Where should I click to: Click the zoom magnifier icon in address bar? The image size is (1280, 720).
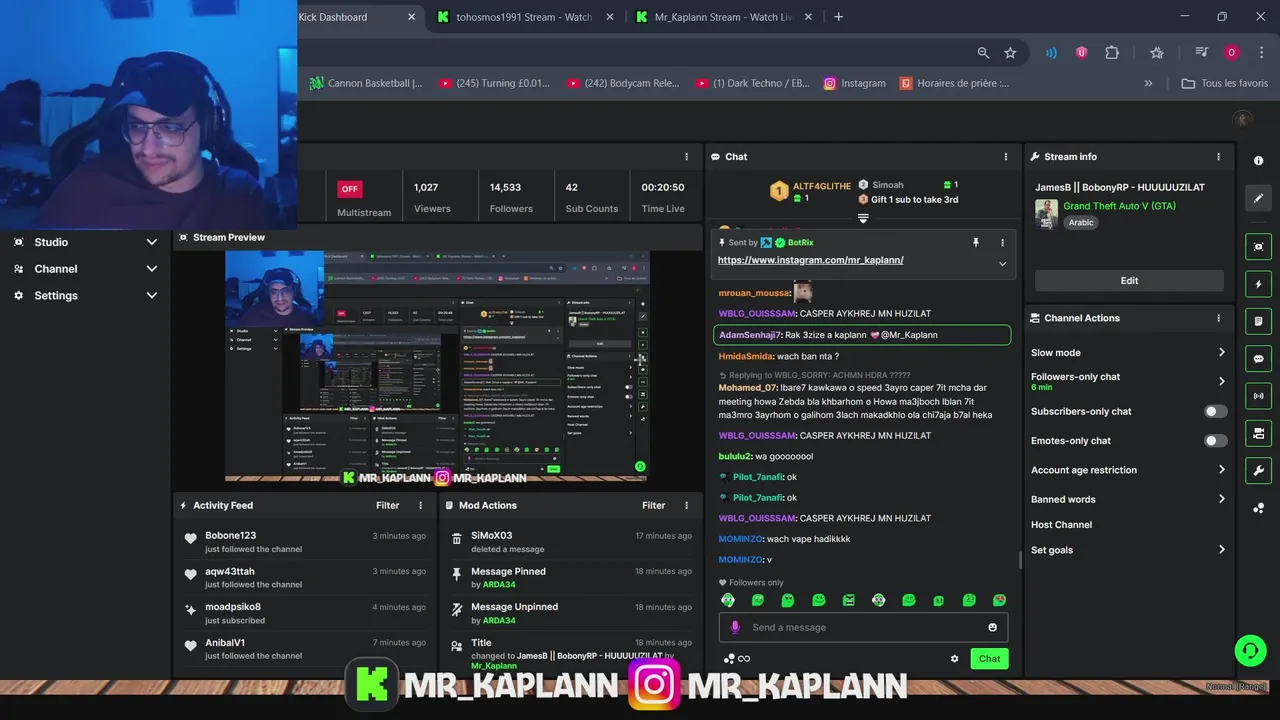983,53
